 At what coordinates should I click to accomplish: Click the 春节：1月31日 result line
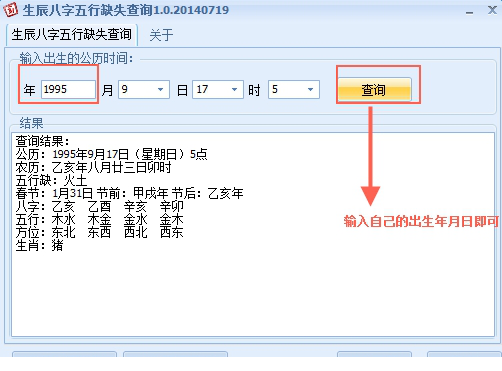coord(129,193)
